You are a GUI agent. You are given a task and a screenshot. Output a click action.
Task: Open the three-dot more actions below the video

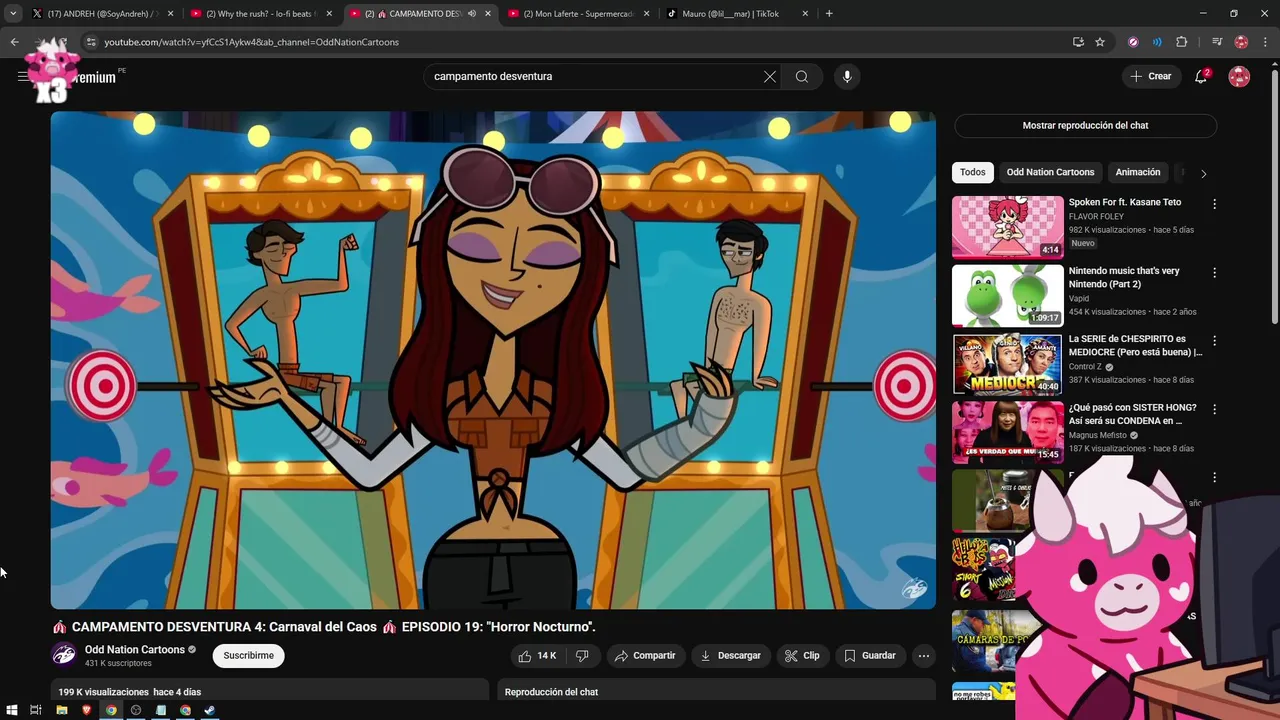point(924,656)
